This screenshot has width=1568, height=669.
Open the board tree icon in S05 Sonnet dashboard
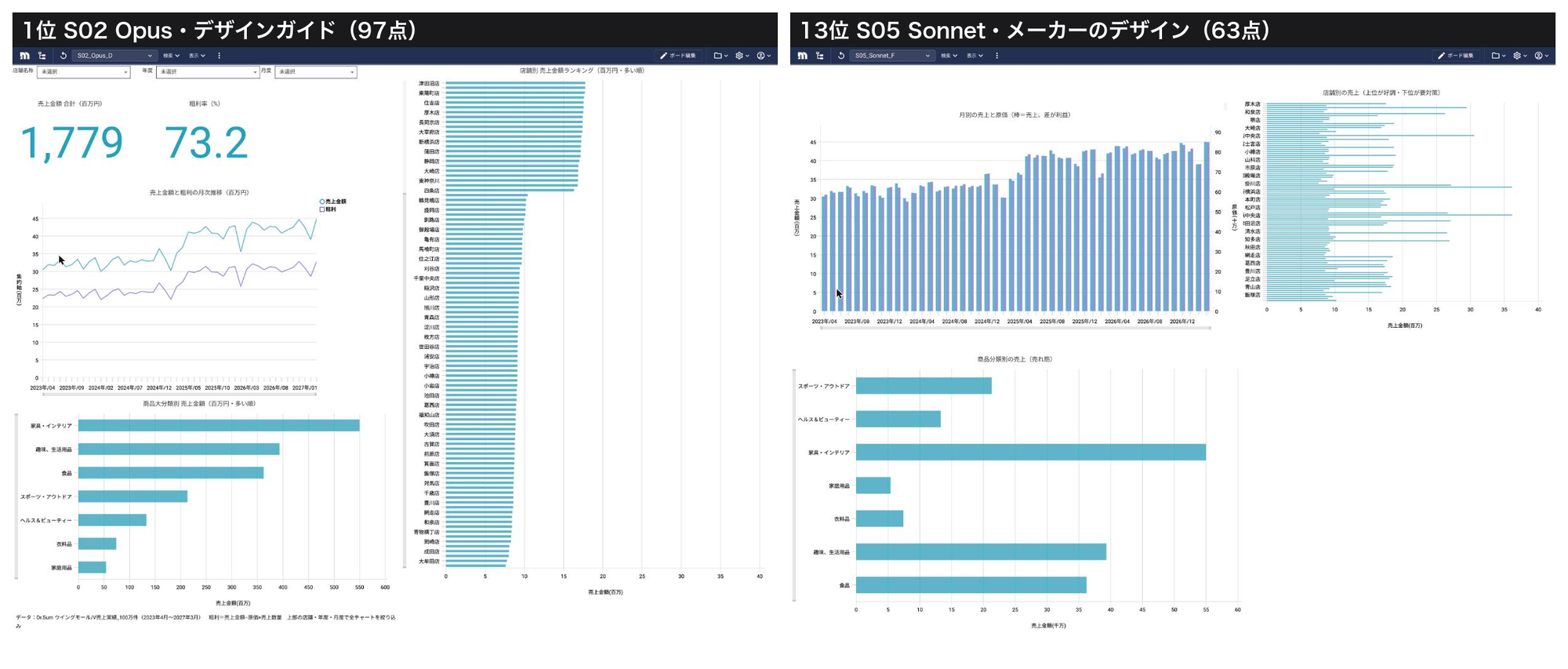coord(820,56)
